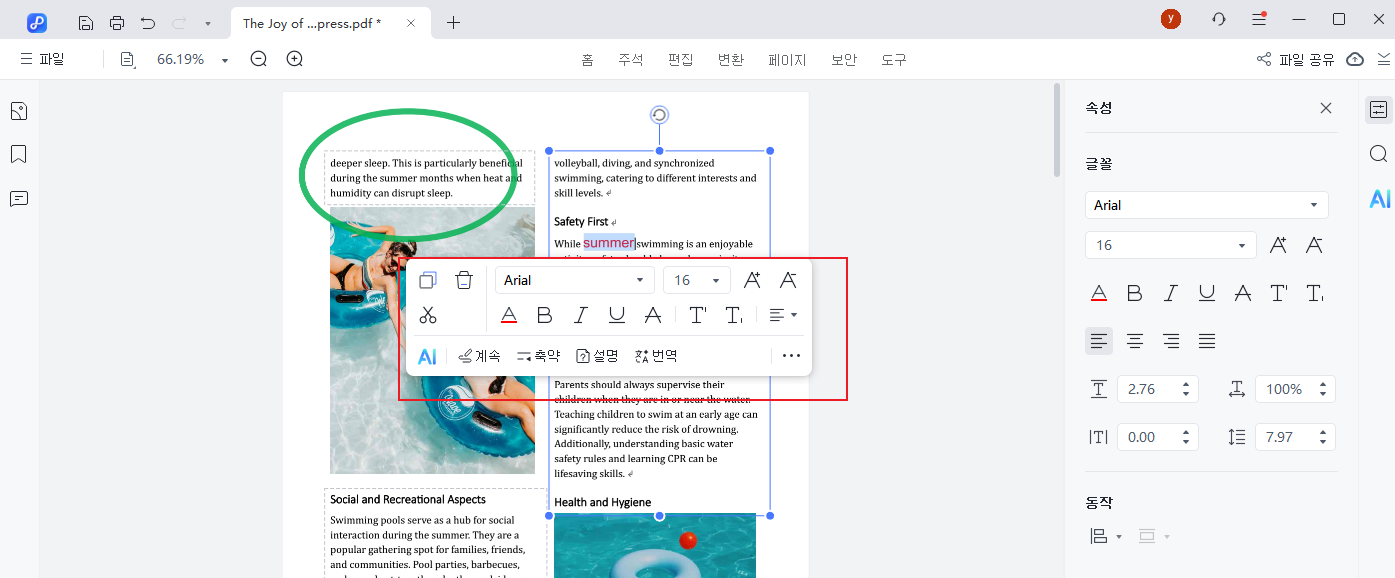Expand the 66.19% zoom level dropdown
Viewport: 1395px width, 578px height.
225,60
